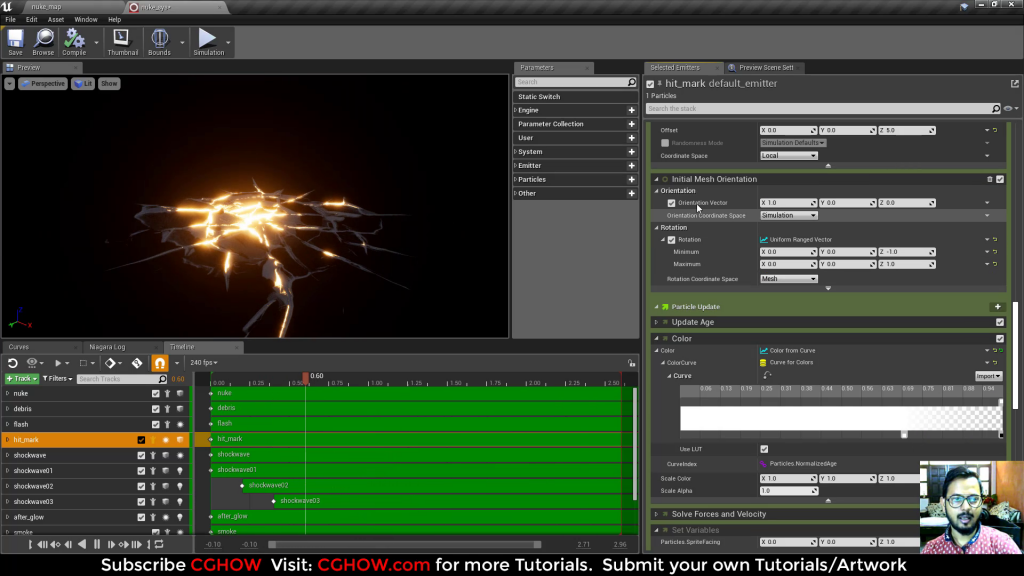Disable the Orientation Vector checkbox
The height and width of the screenshot is (576, 1024).
point(670,203)
